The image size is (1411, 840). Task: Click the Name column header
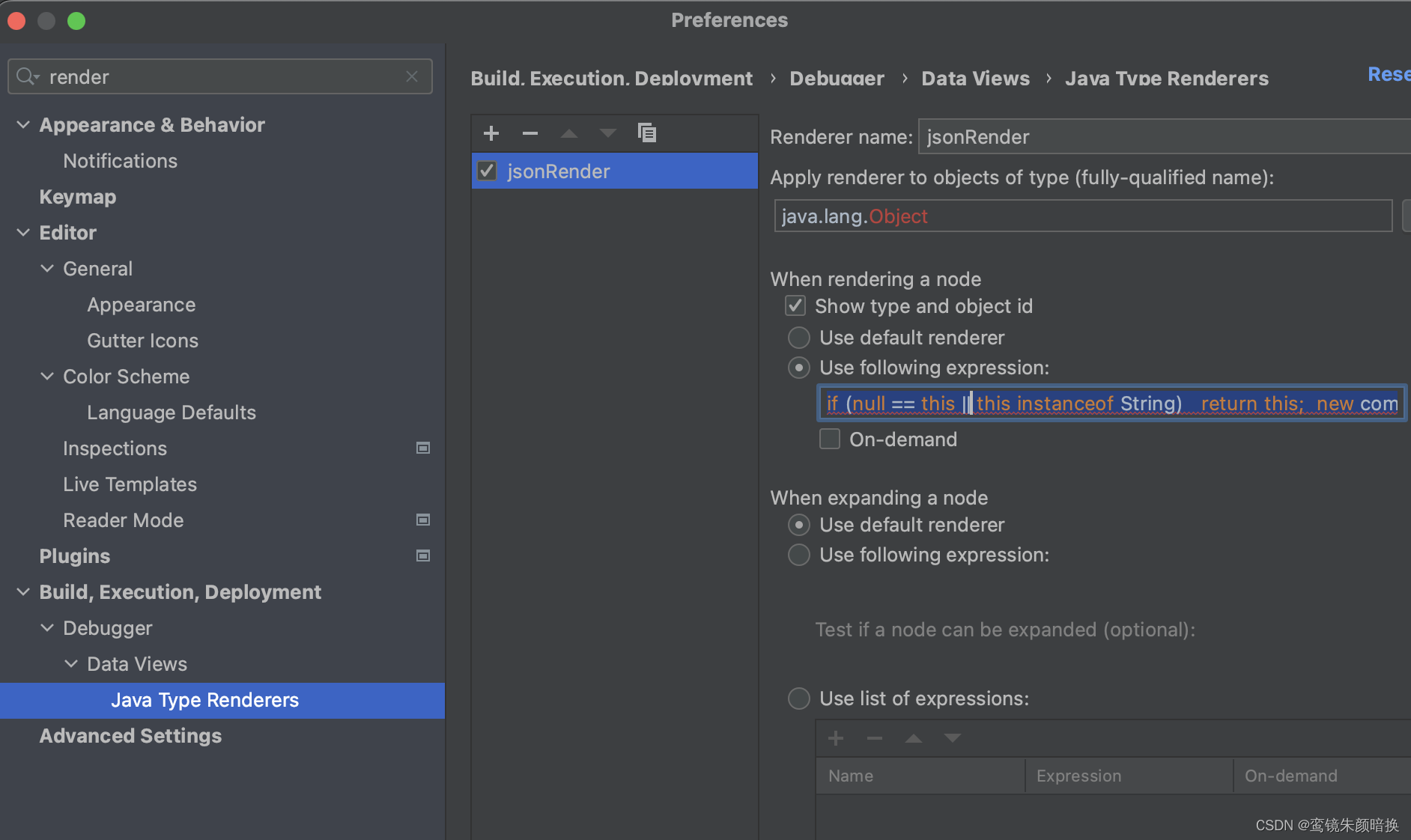coord(920,776)
